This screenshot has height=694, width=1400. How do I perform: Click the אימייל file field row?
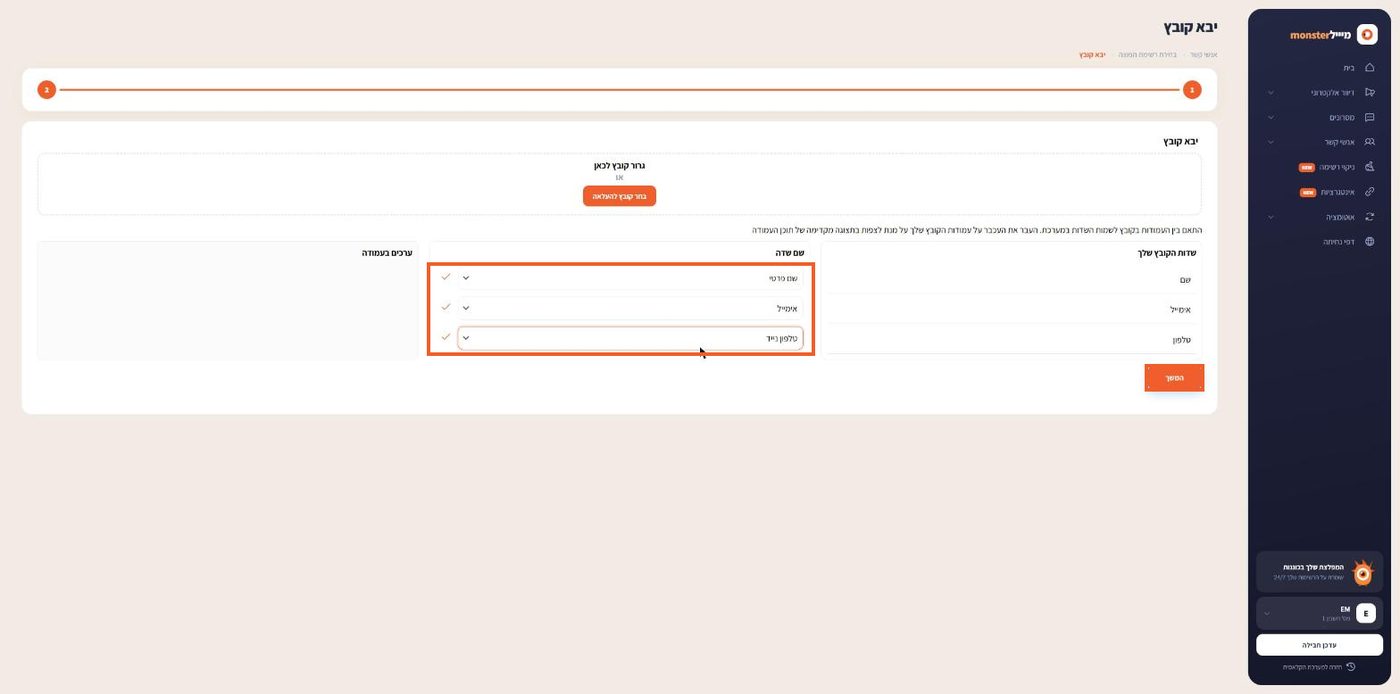[1010, 310]
